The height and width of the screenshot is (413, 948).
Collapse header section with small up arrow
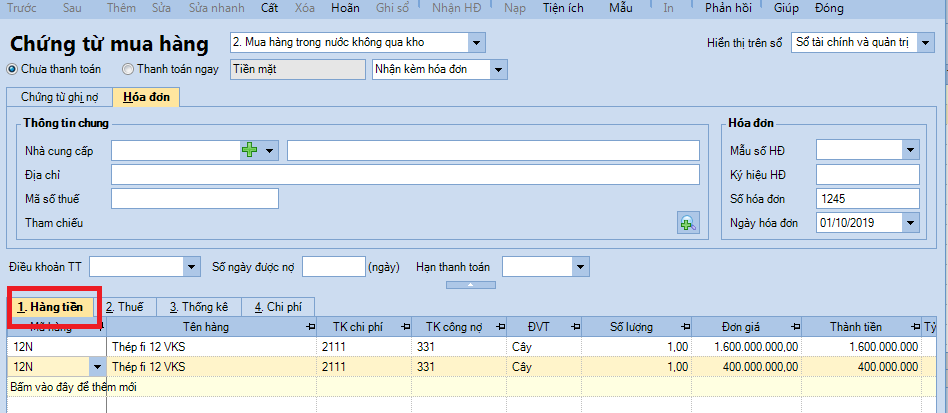470,285
